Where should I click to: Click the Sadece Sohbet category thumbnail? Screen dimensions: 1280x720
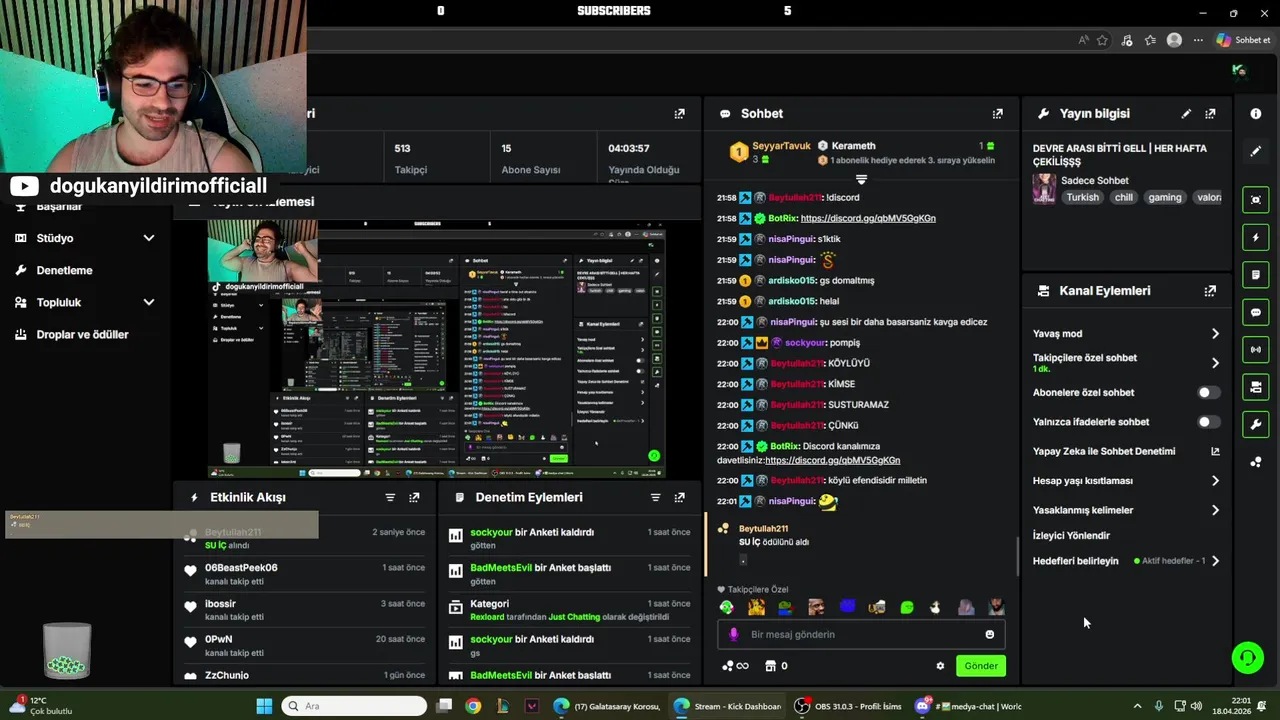tap(1044, 189)
